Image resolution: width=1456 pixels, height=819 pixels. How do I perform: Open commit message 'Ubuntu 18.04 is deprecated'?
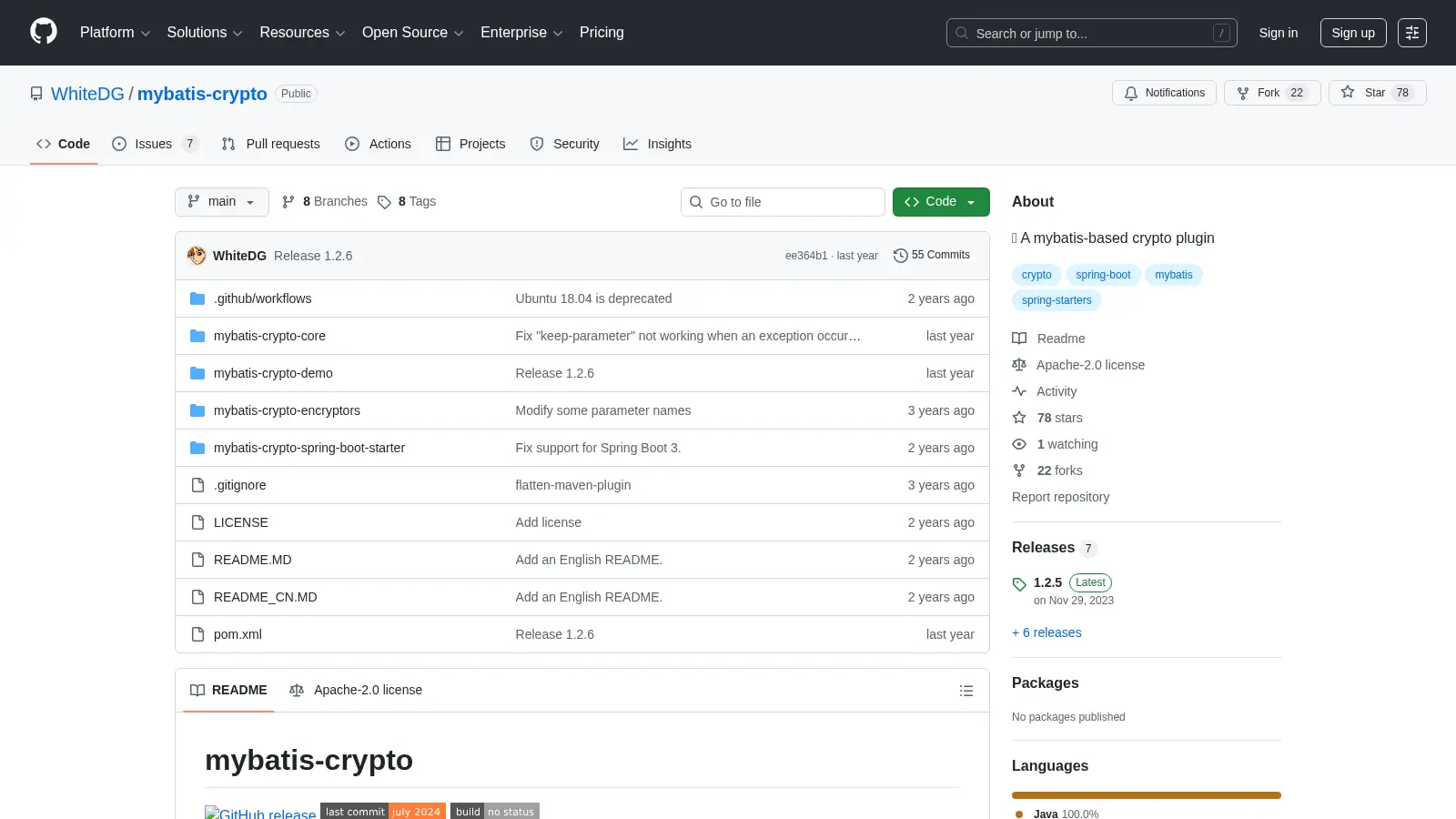tap(593, 298)
